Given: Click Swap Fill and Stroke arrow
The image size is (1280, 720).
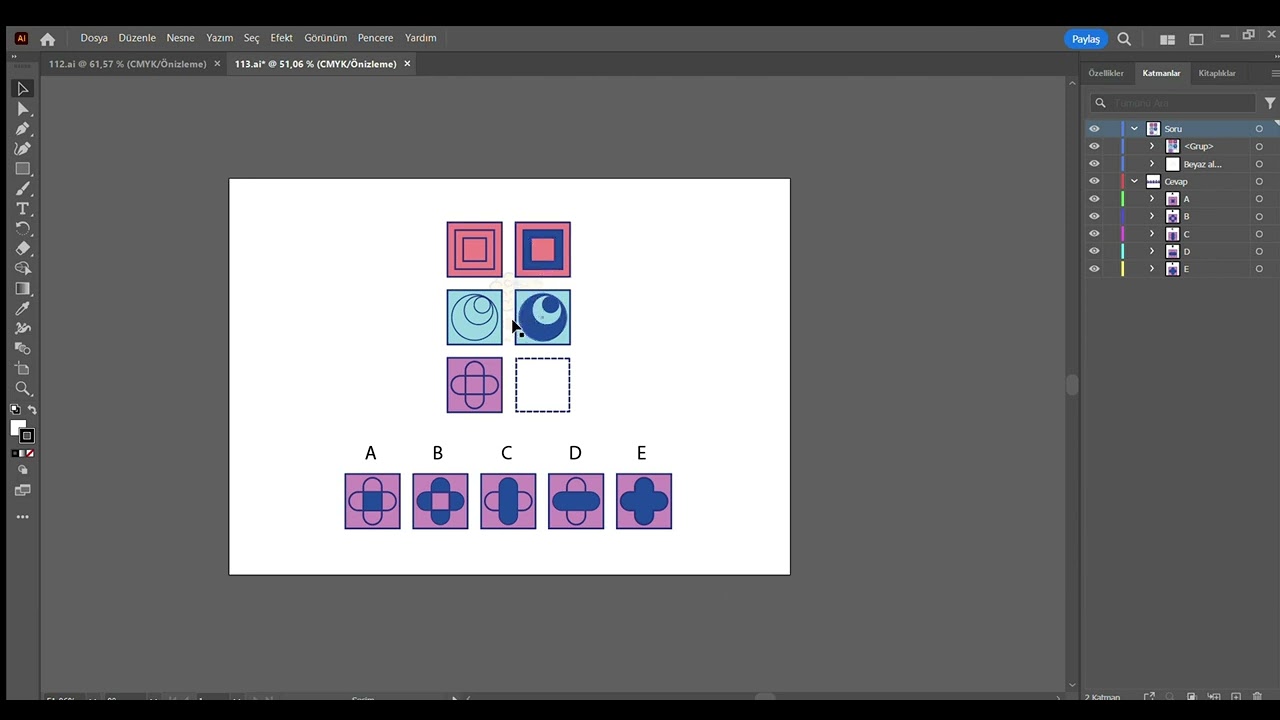Looking at the screenshot, I should [x=31, y=410].
